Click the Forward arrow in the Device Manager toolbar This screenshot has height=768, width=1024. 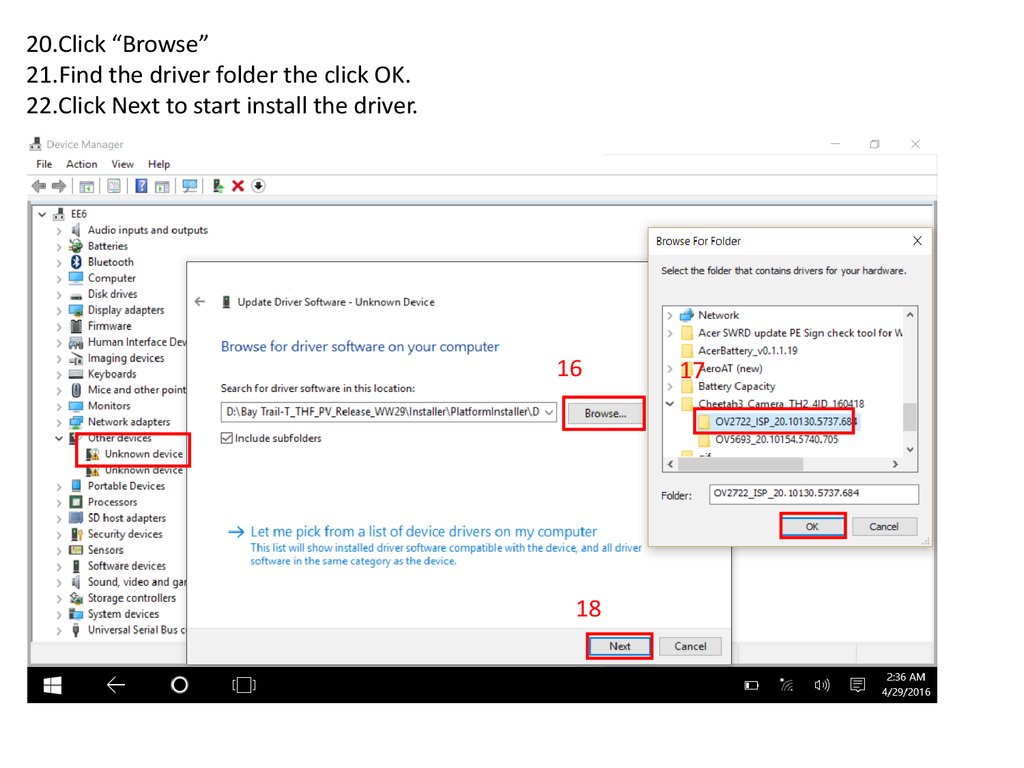(59, 186)
